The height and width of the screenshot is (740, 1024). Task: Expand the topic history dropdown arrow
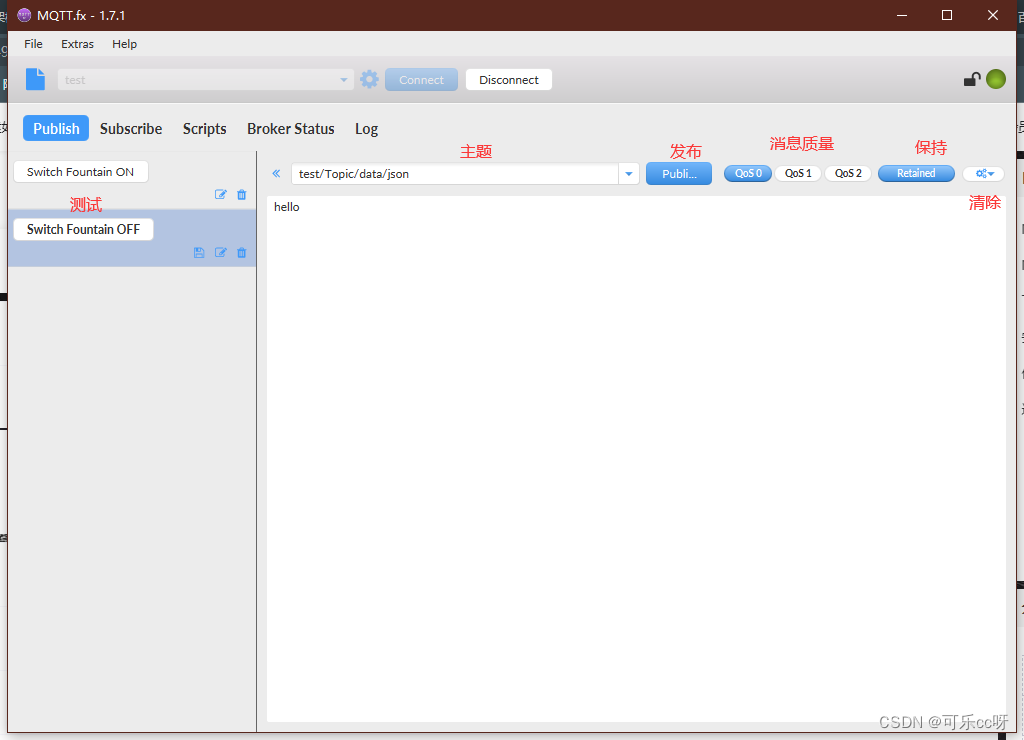628,174
